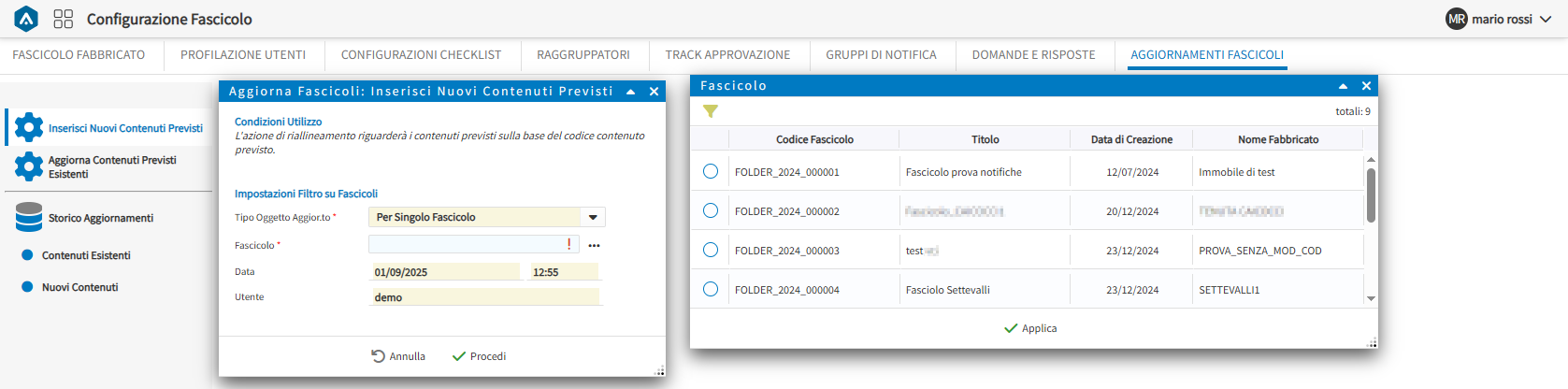The height and width of the screenshot is (389, 1568).
Task: Collapse the Fascicolo panel with the arrow
Action: pos(1343,86)
